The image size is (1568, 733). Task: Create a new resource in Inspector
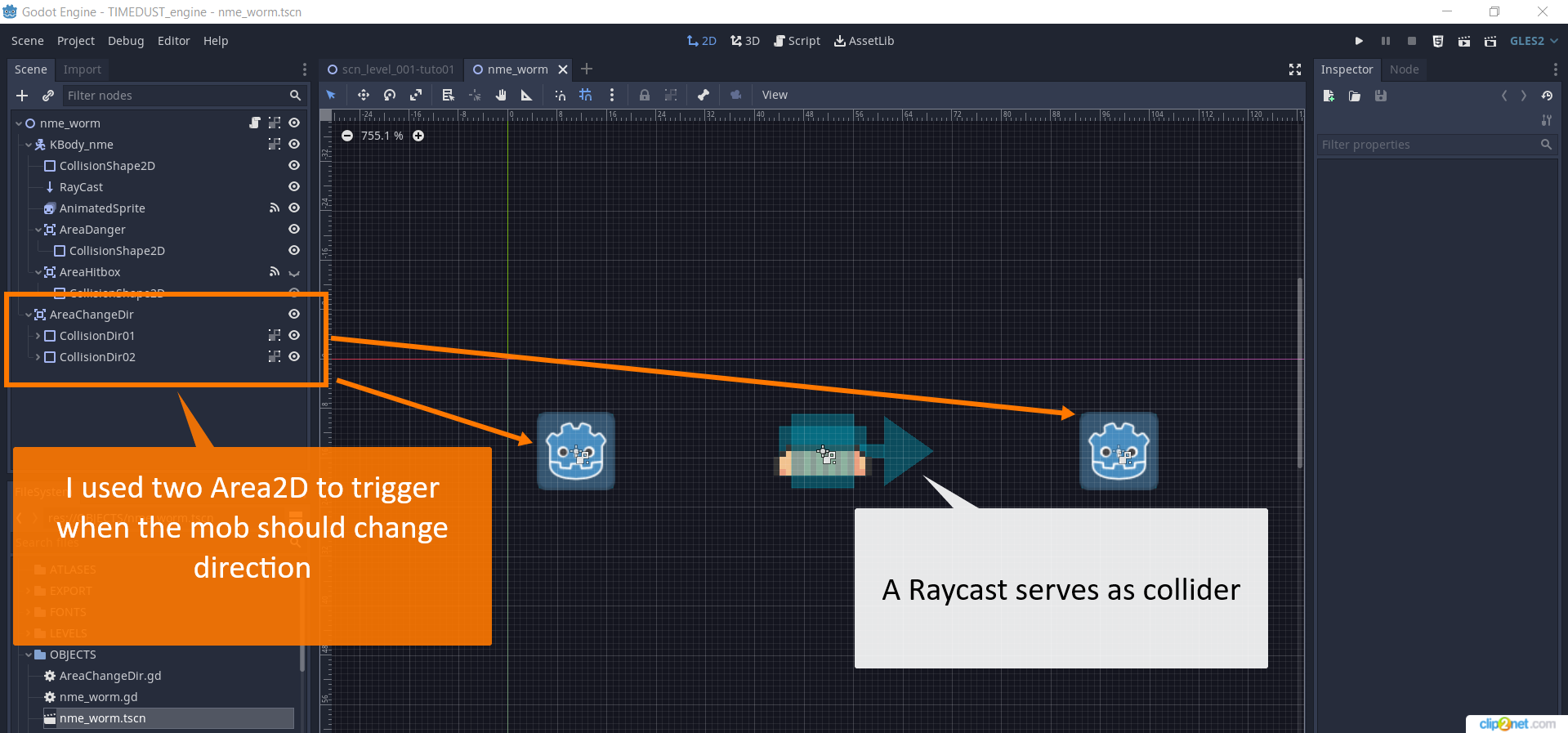click(x=1329, y=96)
